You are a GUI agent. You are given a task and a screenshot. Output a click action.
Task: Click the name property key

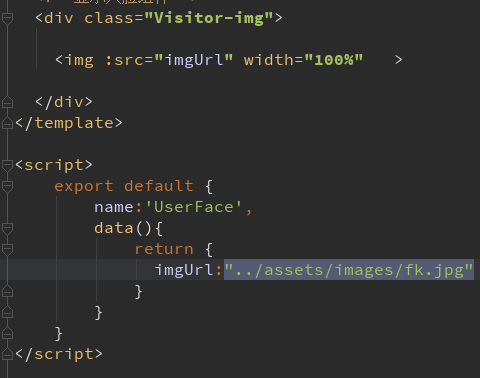tap(114, 207)
